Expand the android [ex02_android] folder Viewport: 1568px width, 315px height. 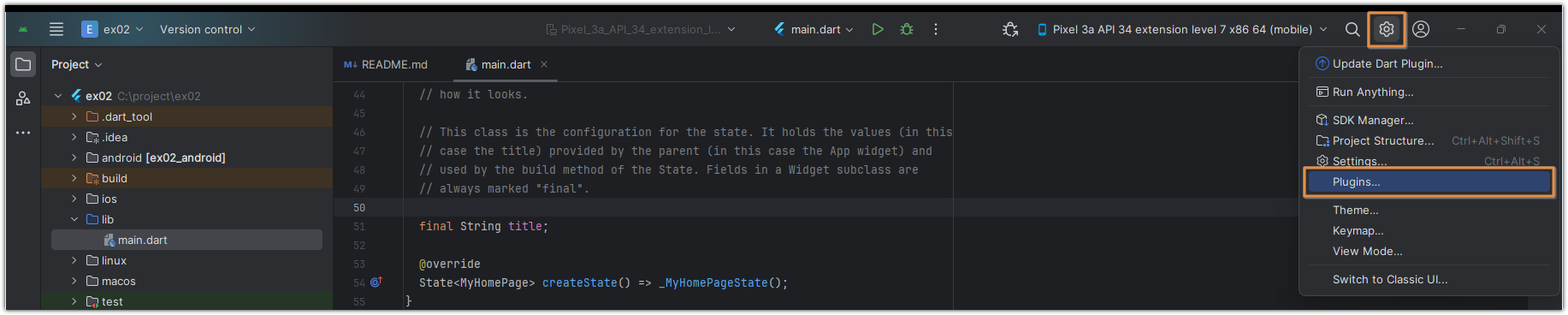tap(74, 158)
